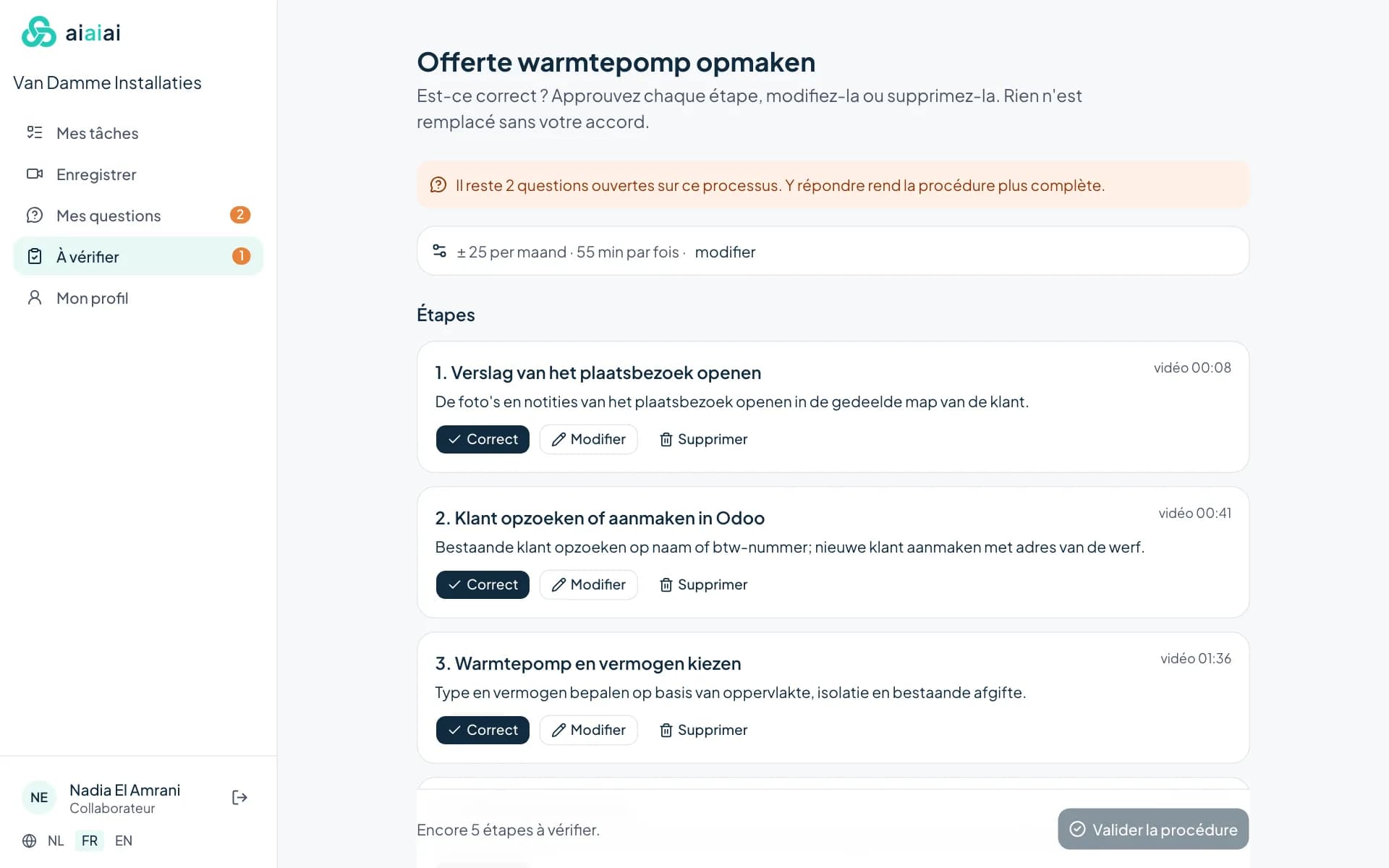1389x868 pixels.
Task: Mark step 3 Warmtepomp kiezen as Correct
Action: coord(483,730)
